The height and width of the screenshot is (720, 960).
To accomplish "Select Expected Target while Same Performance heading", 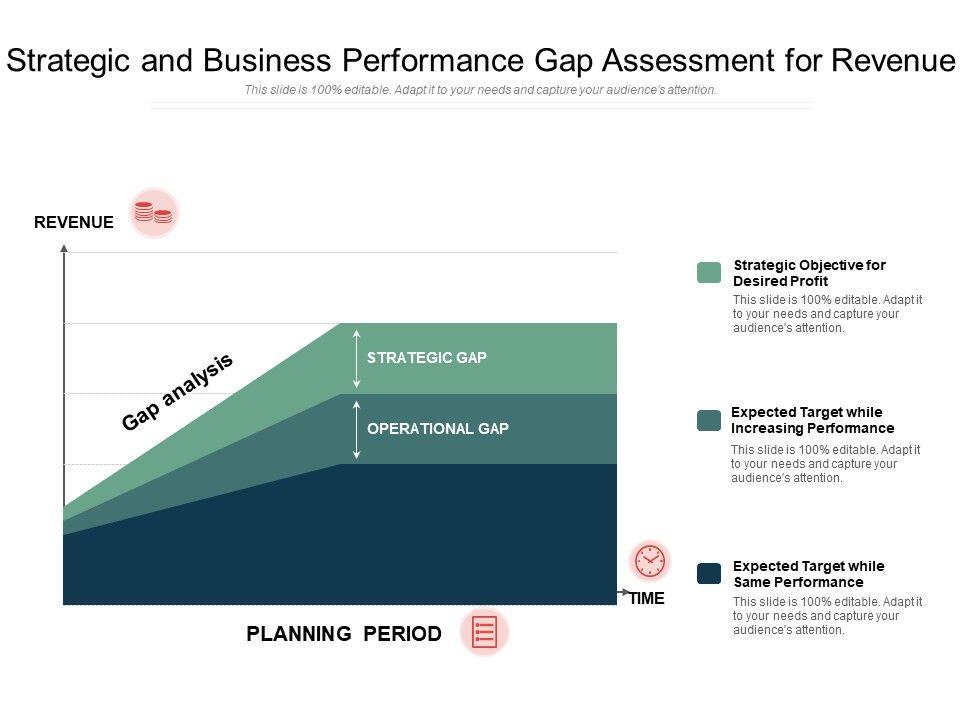I will 808,574.
